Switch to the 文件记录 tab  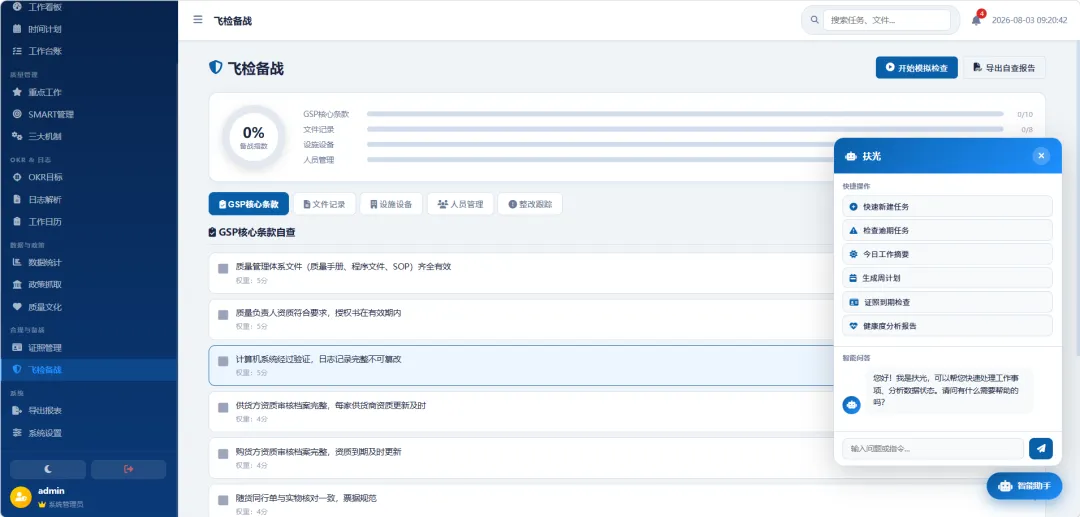(x=324, y=204)
